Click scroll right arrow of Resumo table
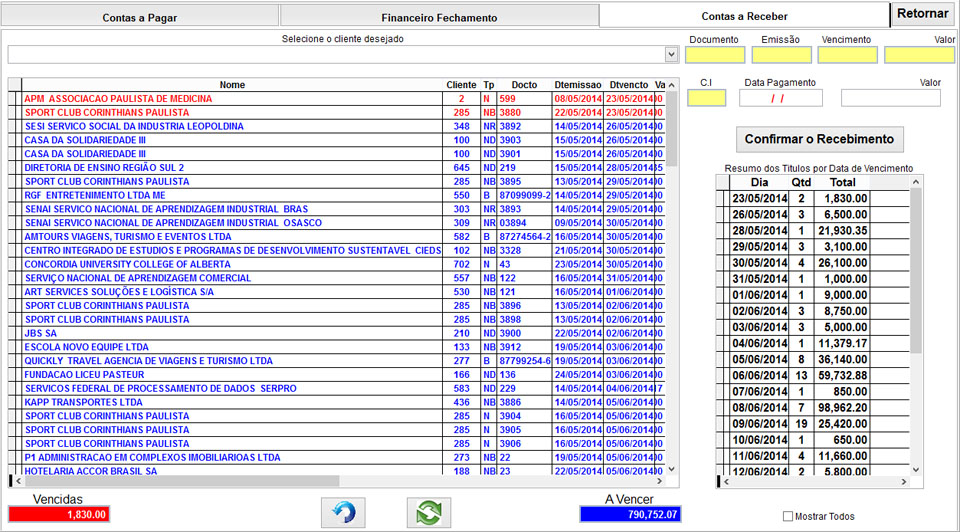 904,482
